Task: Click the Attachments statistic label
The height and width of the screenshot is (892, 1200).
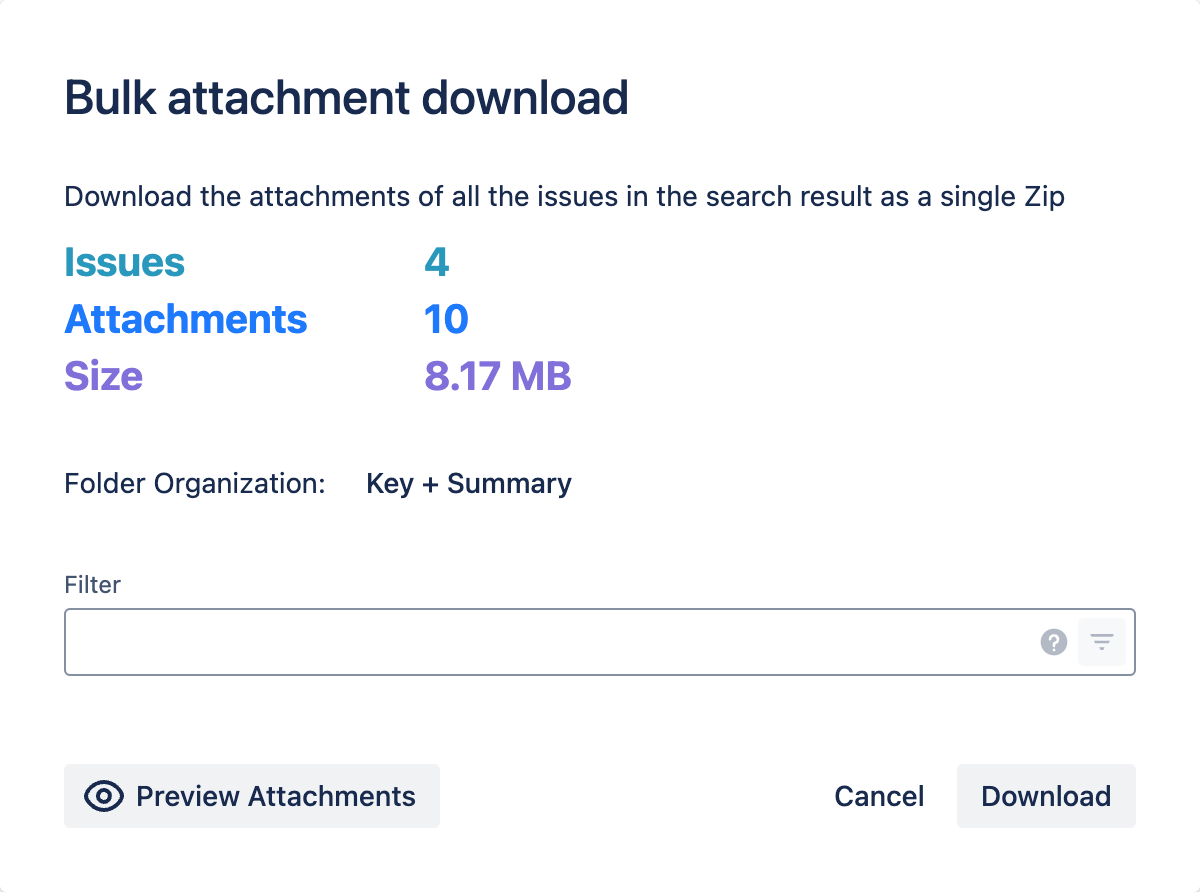Action: [x=186, y=319]
